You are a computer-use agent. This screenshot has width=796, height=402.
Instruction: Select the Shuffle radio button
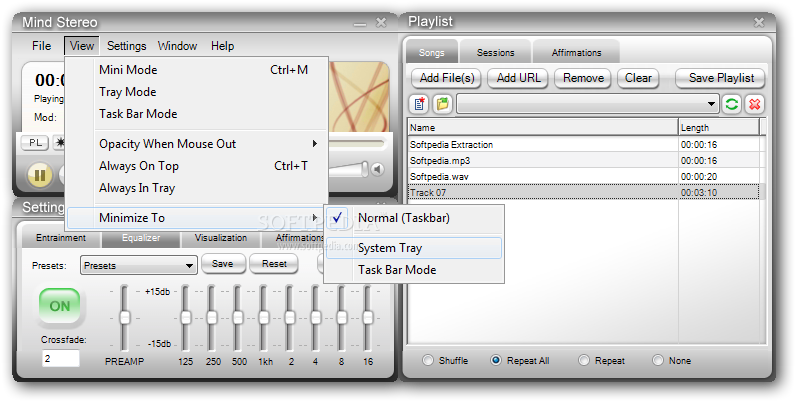coord(428,360)
